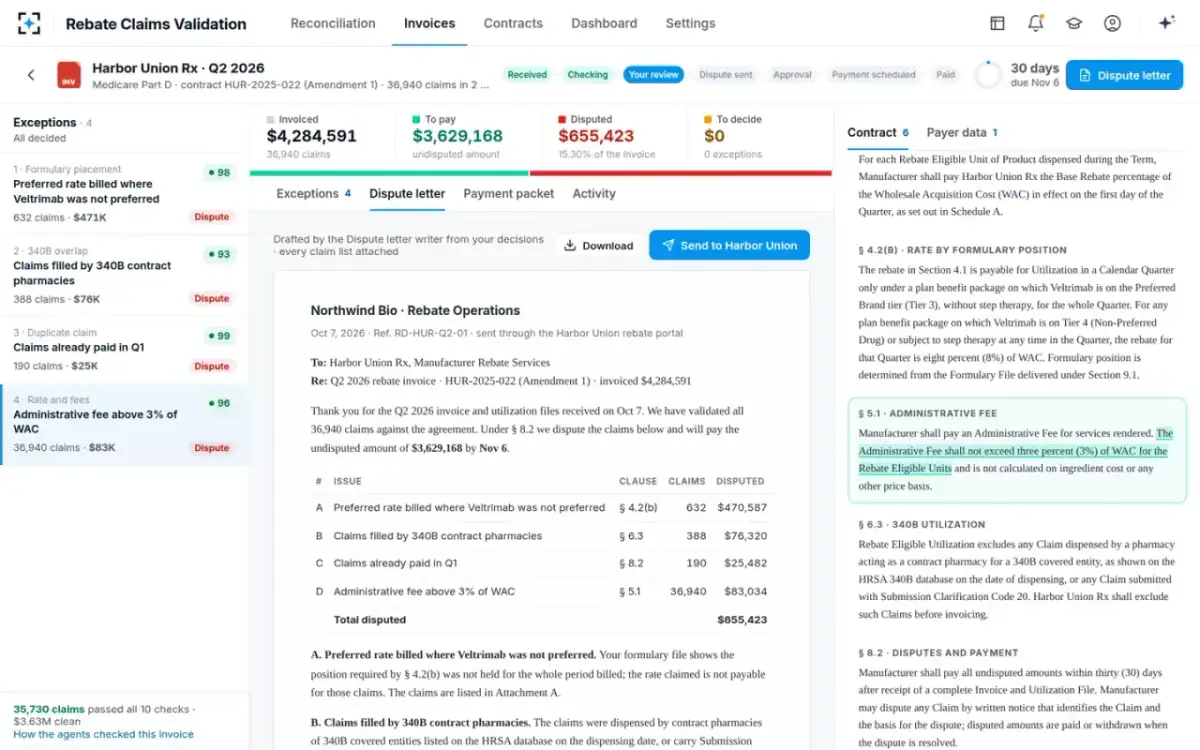
Task: Click the § 6.3 340B Utilization heading
Action: (921, 524)
